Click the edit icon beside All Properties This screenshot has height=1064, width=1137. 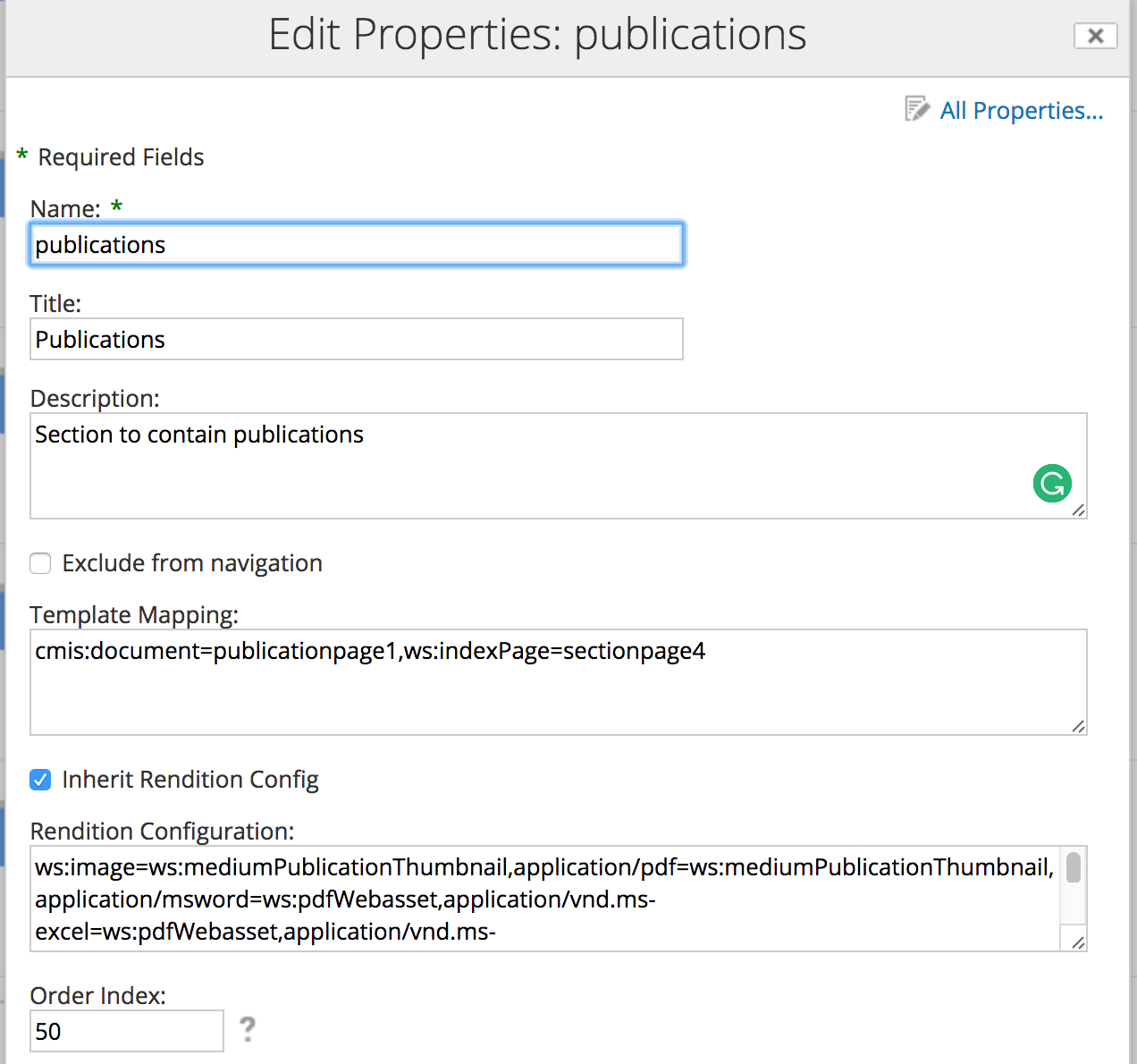click(x=917, y=109)
